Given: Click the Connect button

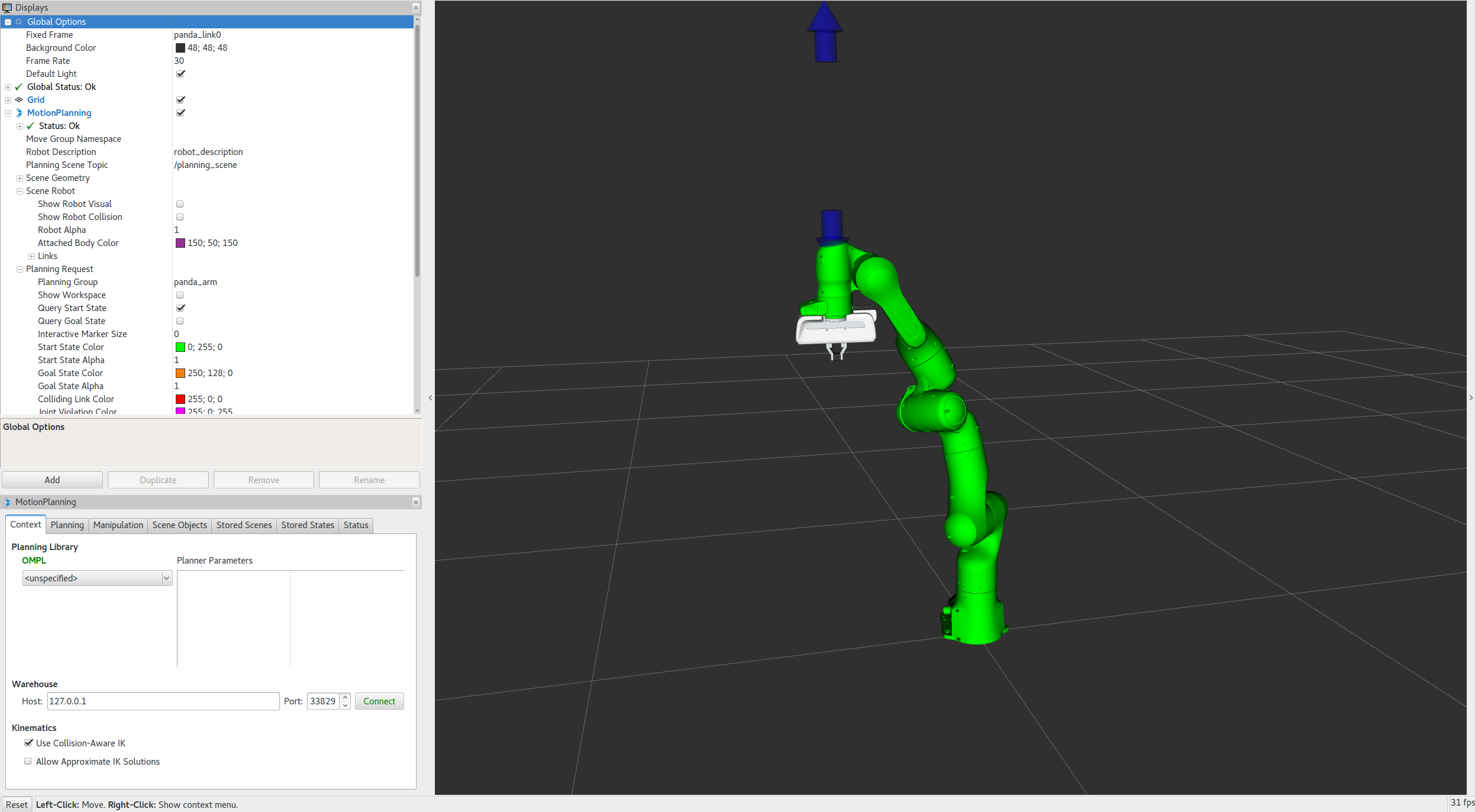Looking at the screenshot, I should (x=379, y=701).
